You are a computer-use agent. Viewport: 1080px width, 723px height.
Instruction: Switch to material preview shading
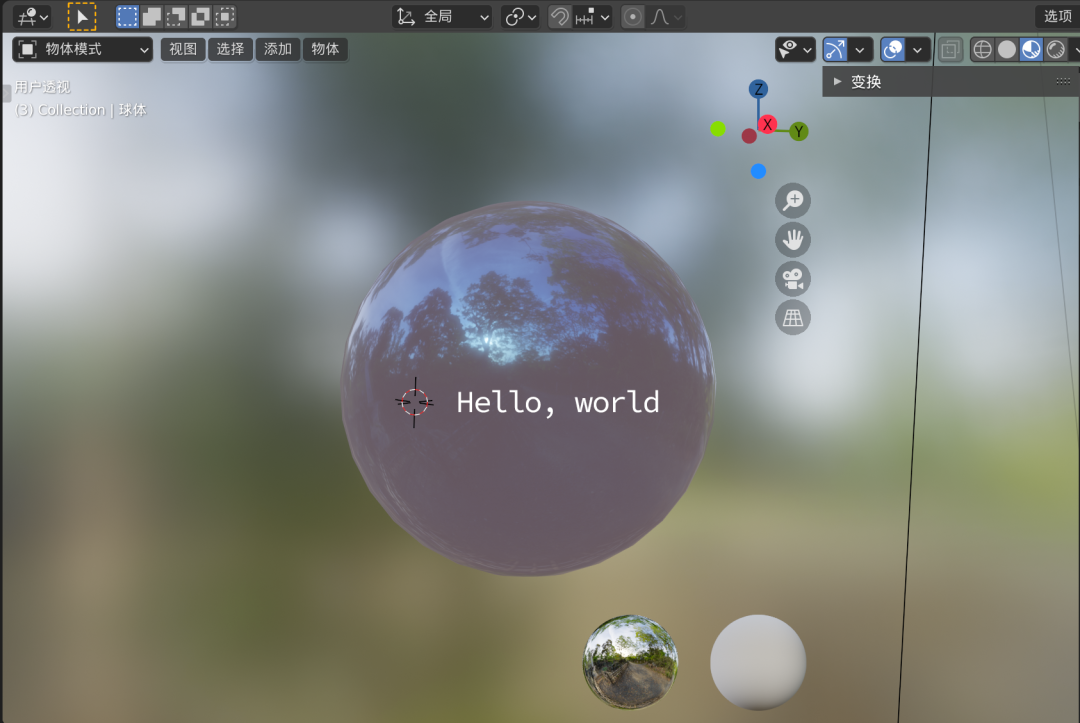1031,50
